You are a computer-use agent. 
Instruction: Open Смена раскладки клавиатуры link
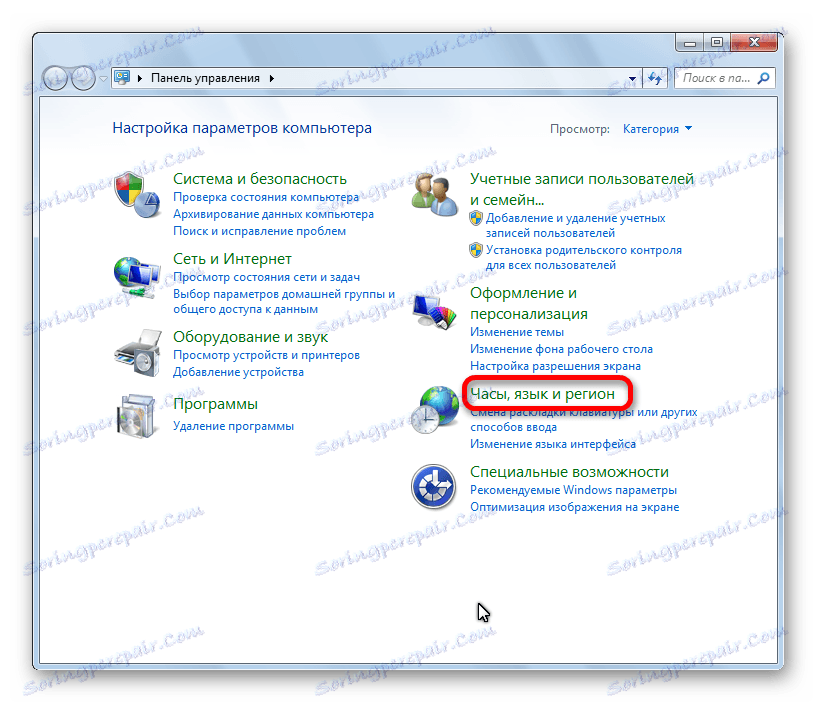point(584,420)
